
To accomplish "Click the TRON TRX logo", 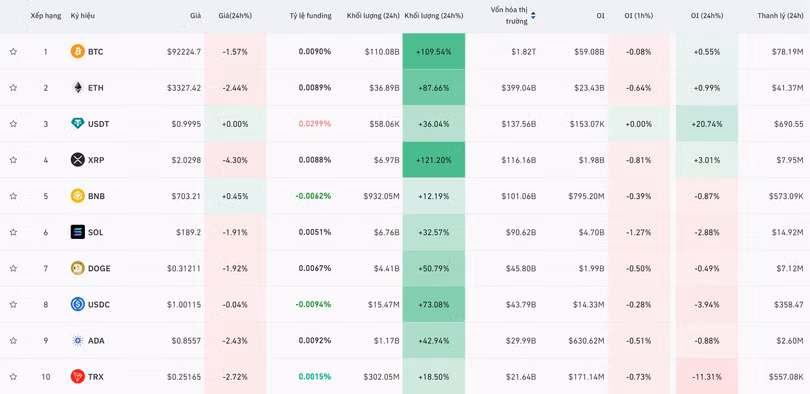I will (x=77, y=377).
